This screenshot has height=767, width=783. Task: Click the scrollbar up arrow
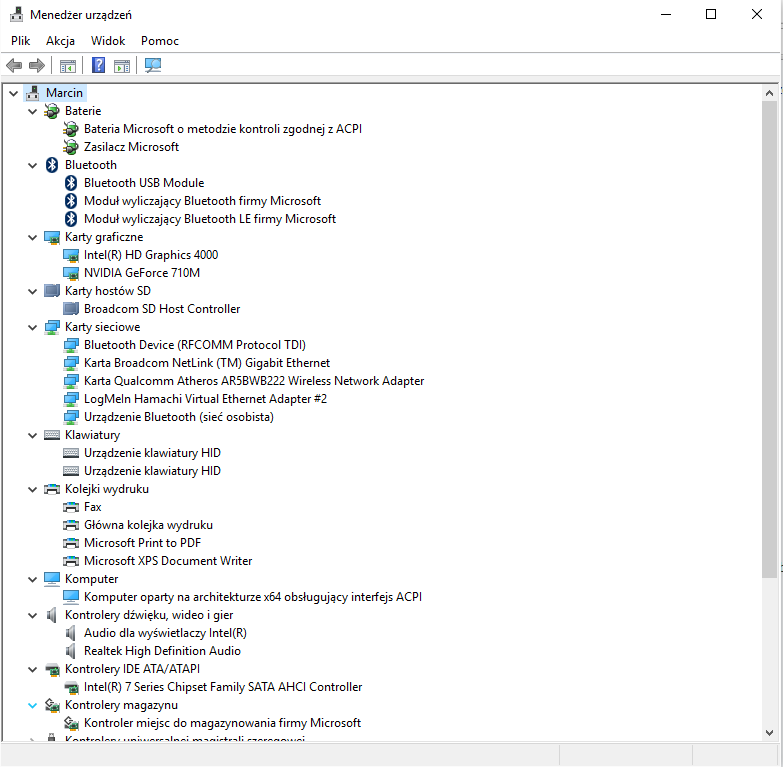(x=770, y=93)
